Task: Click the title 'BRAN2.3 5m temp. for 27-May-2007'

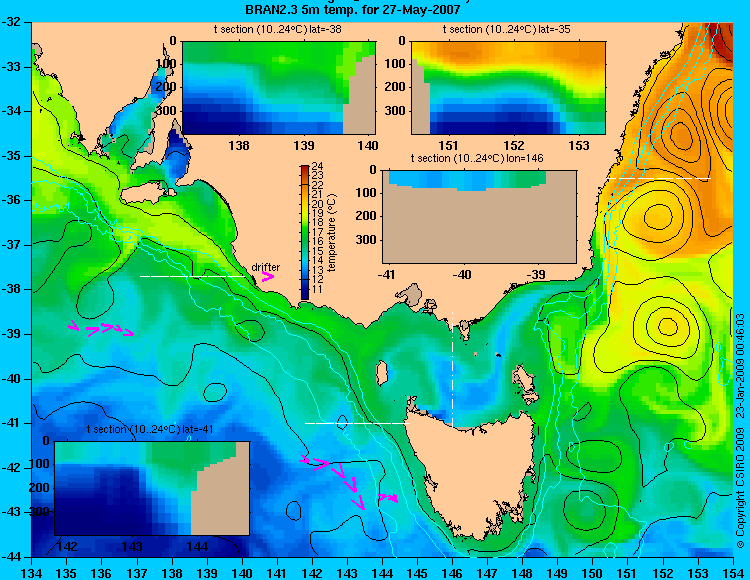Action: 353,10
